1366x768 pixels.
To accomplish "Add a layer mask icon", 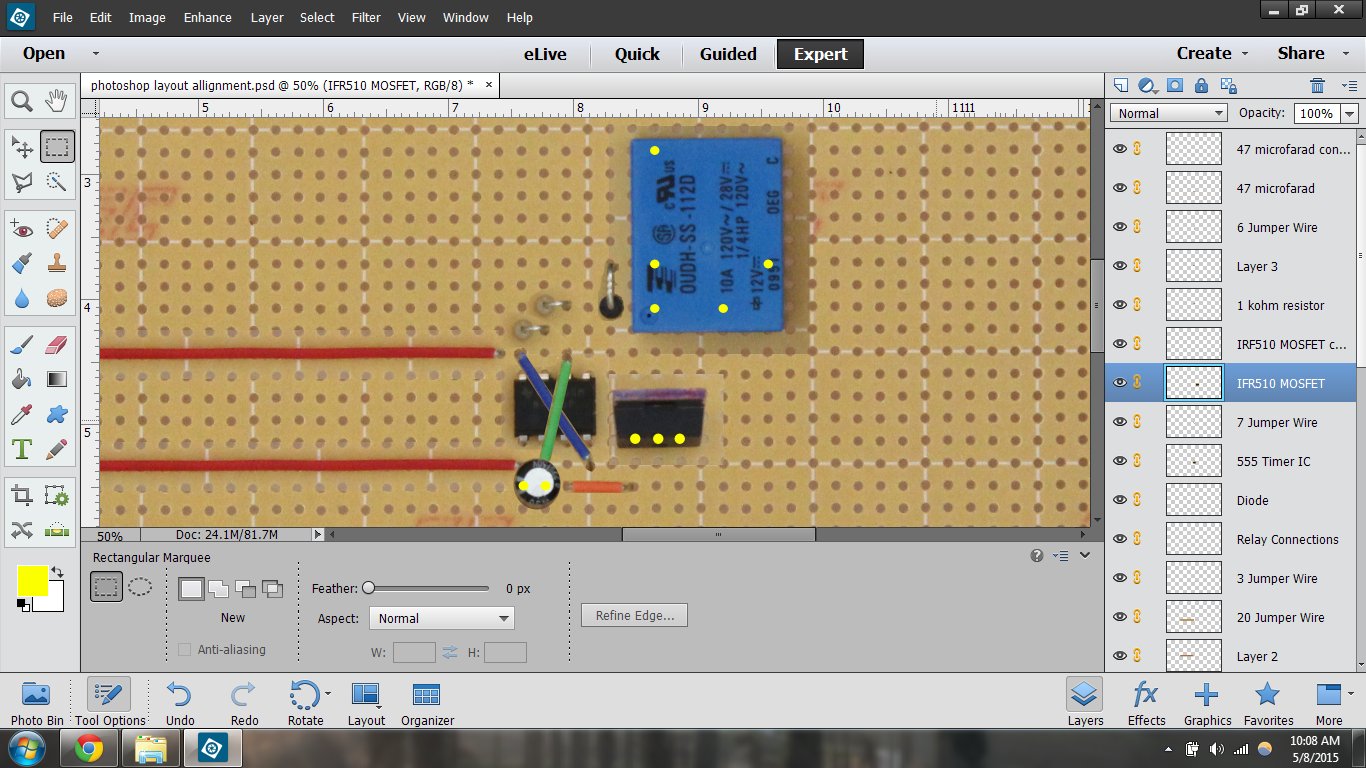I will (1175, 86).
